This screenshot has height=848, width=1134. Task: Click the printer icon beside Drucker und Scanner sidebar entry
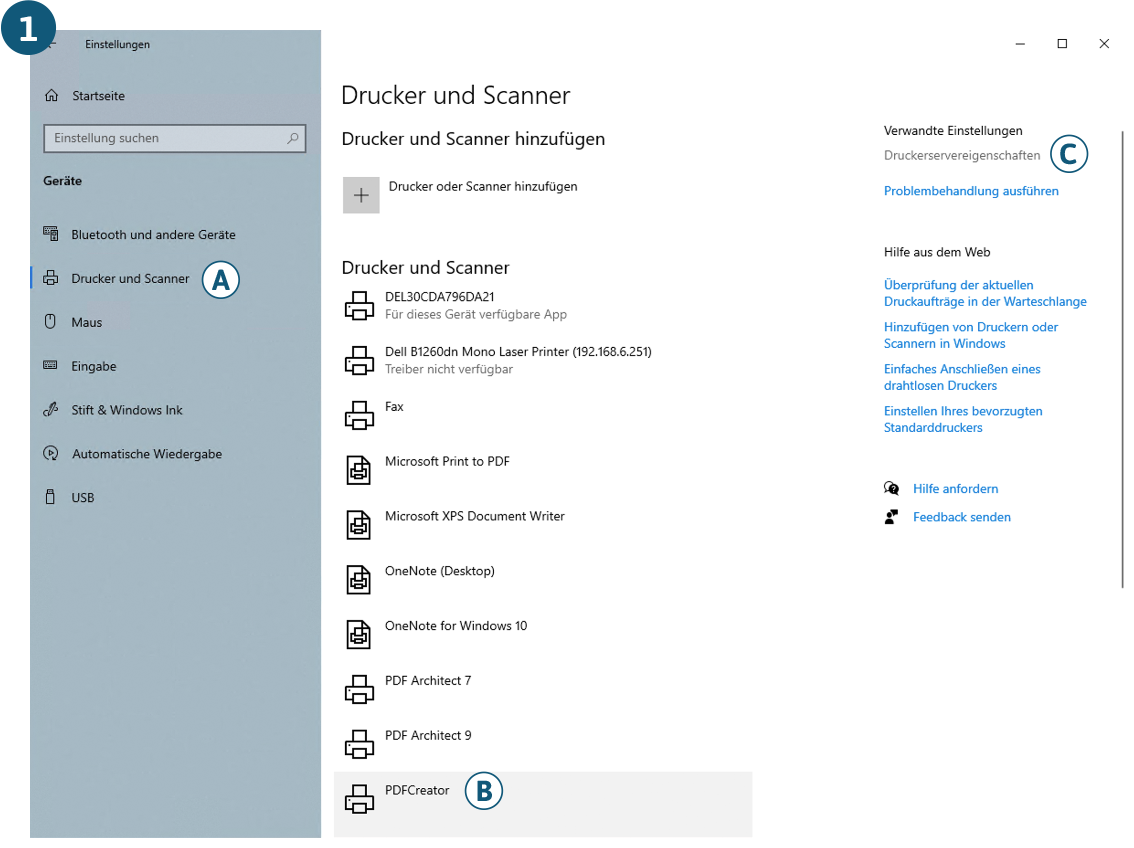coord(51,278)
